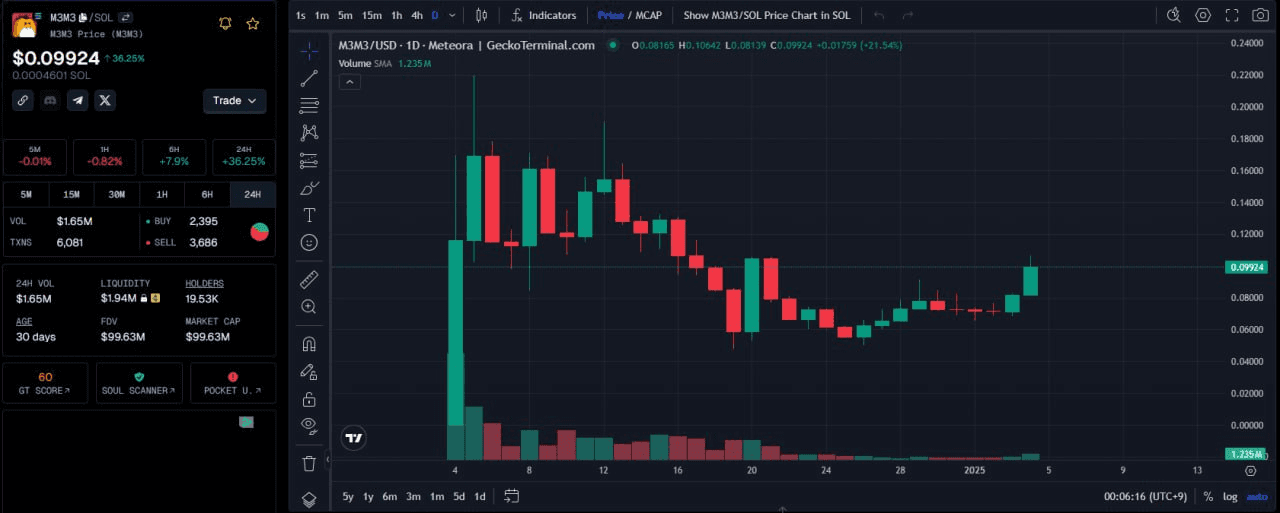The width and height of the screenshot is (1280, 513).
Task: Open POCKET U. report link
Action: (233, 383)
